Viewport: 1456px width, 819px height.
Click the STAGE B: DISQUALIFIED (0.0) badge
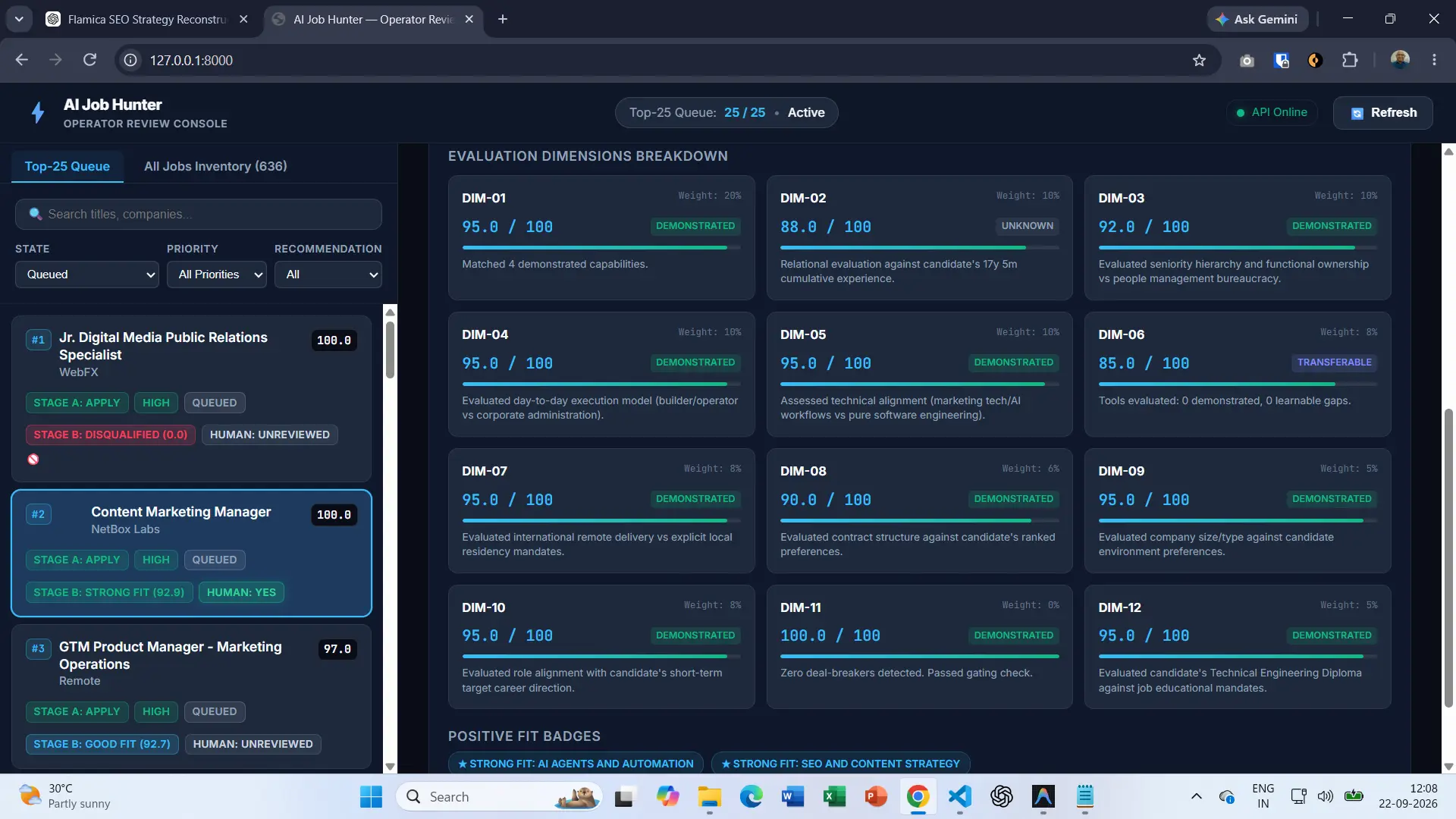click(111, 435)
